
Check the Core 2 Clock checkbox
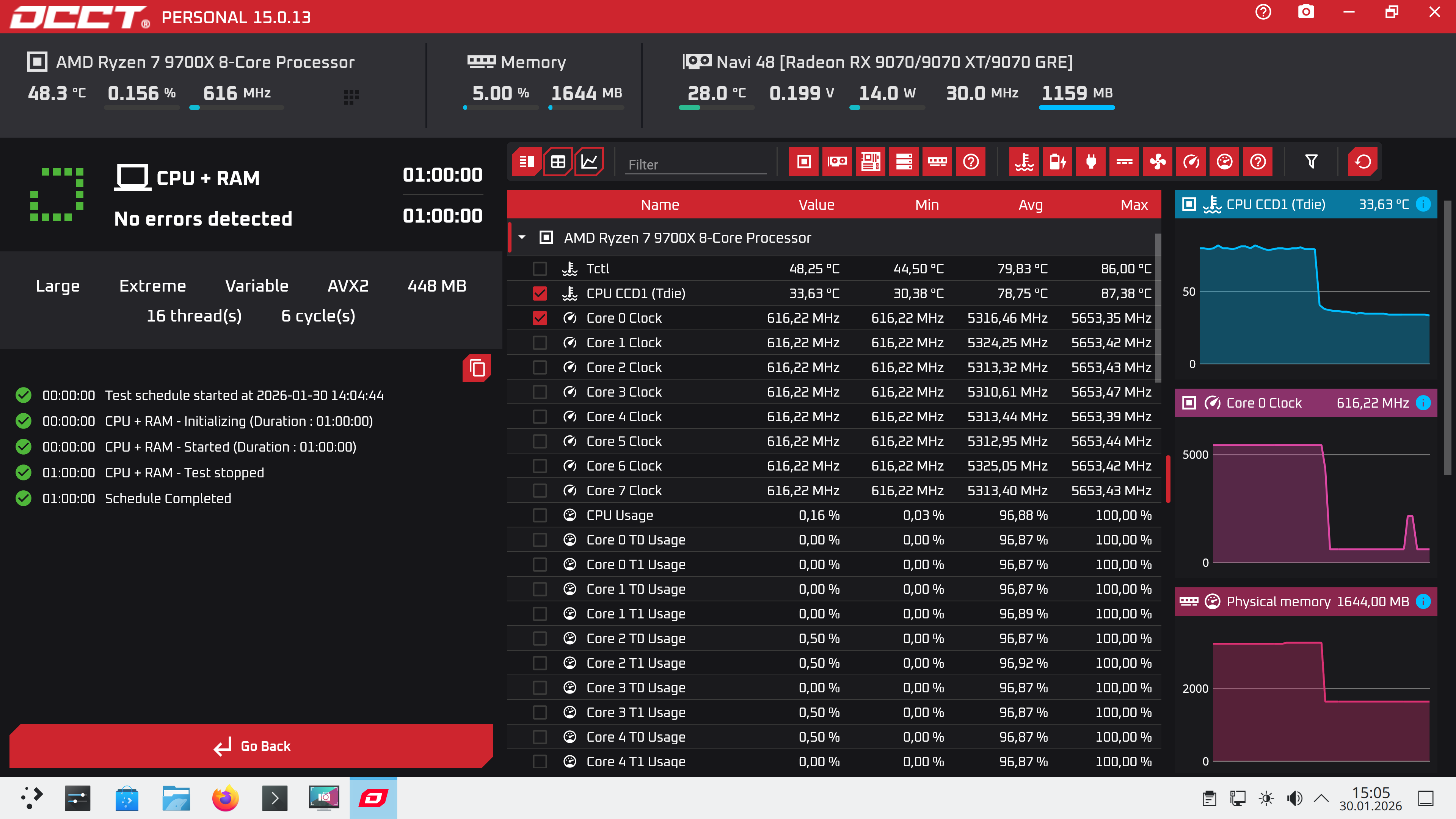click(540, 367)
